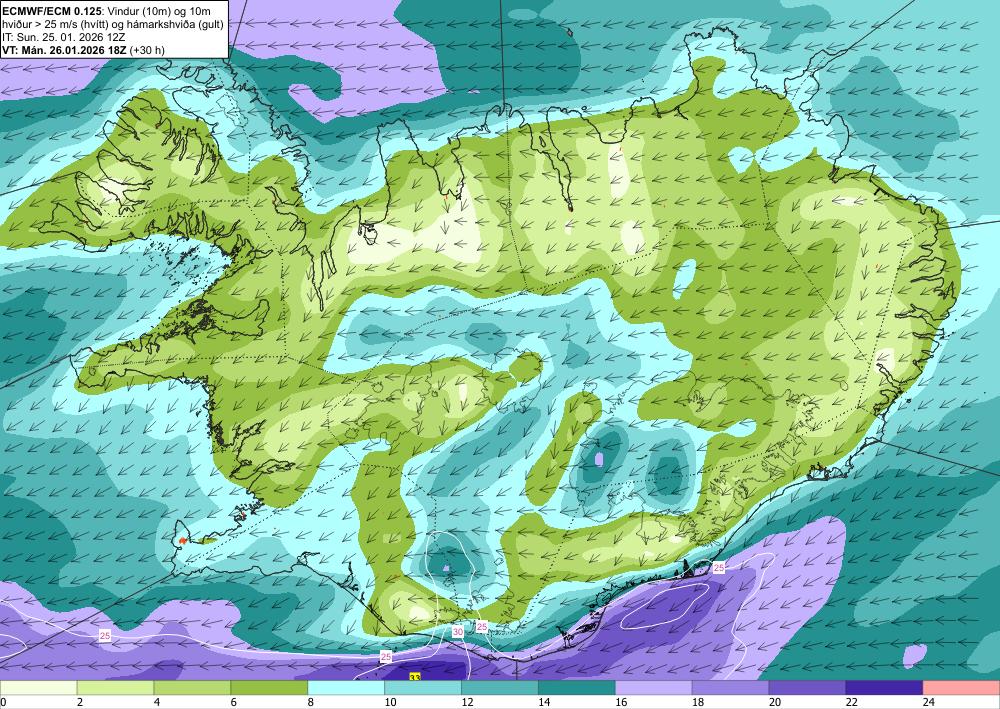Click the 12–14 m/s teal swatch
1000x709 pixels.
click(499, 688)
